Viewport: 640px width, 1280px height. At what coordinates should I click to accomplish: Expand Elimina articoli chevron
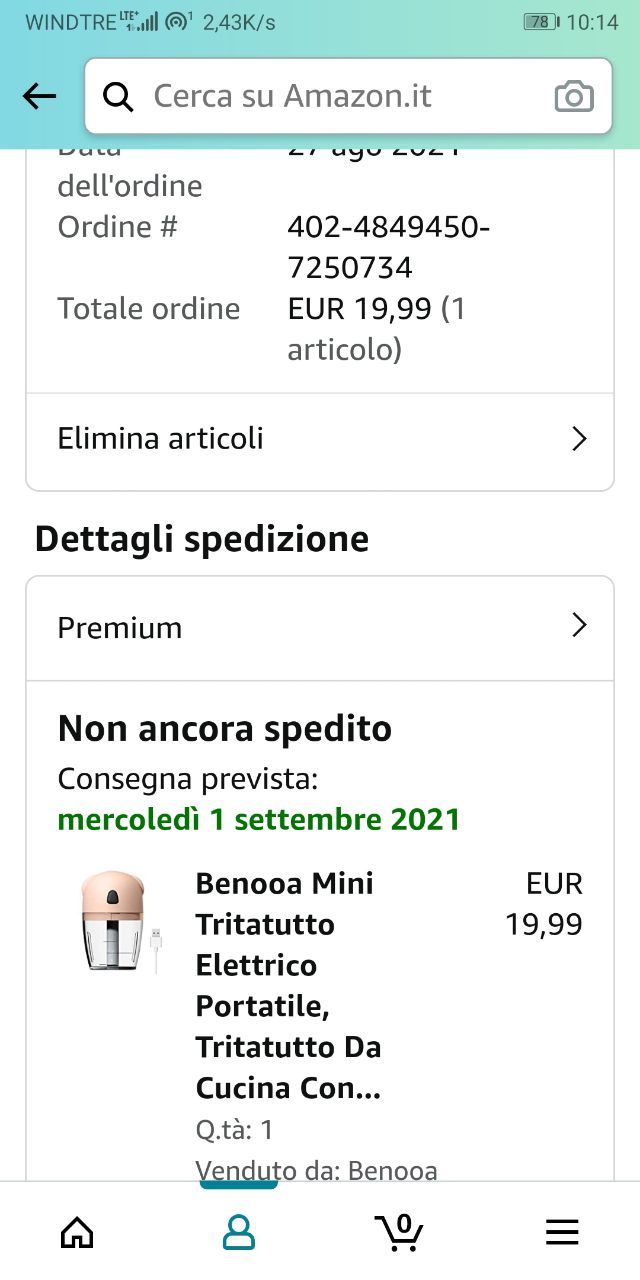tap(578, 439)
